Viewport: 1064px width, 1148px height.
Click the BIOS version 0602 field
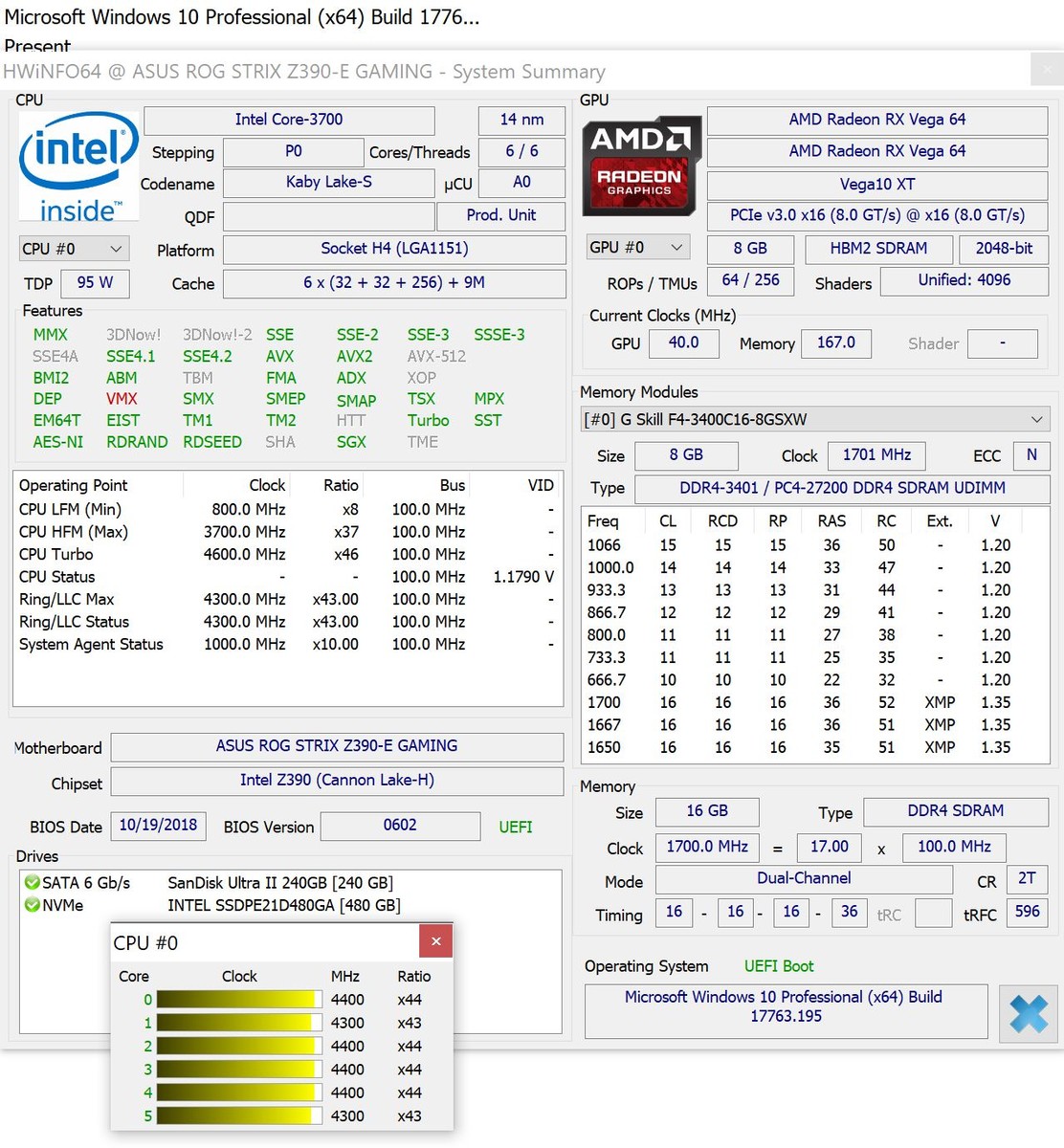tap(400, 826)
